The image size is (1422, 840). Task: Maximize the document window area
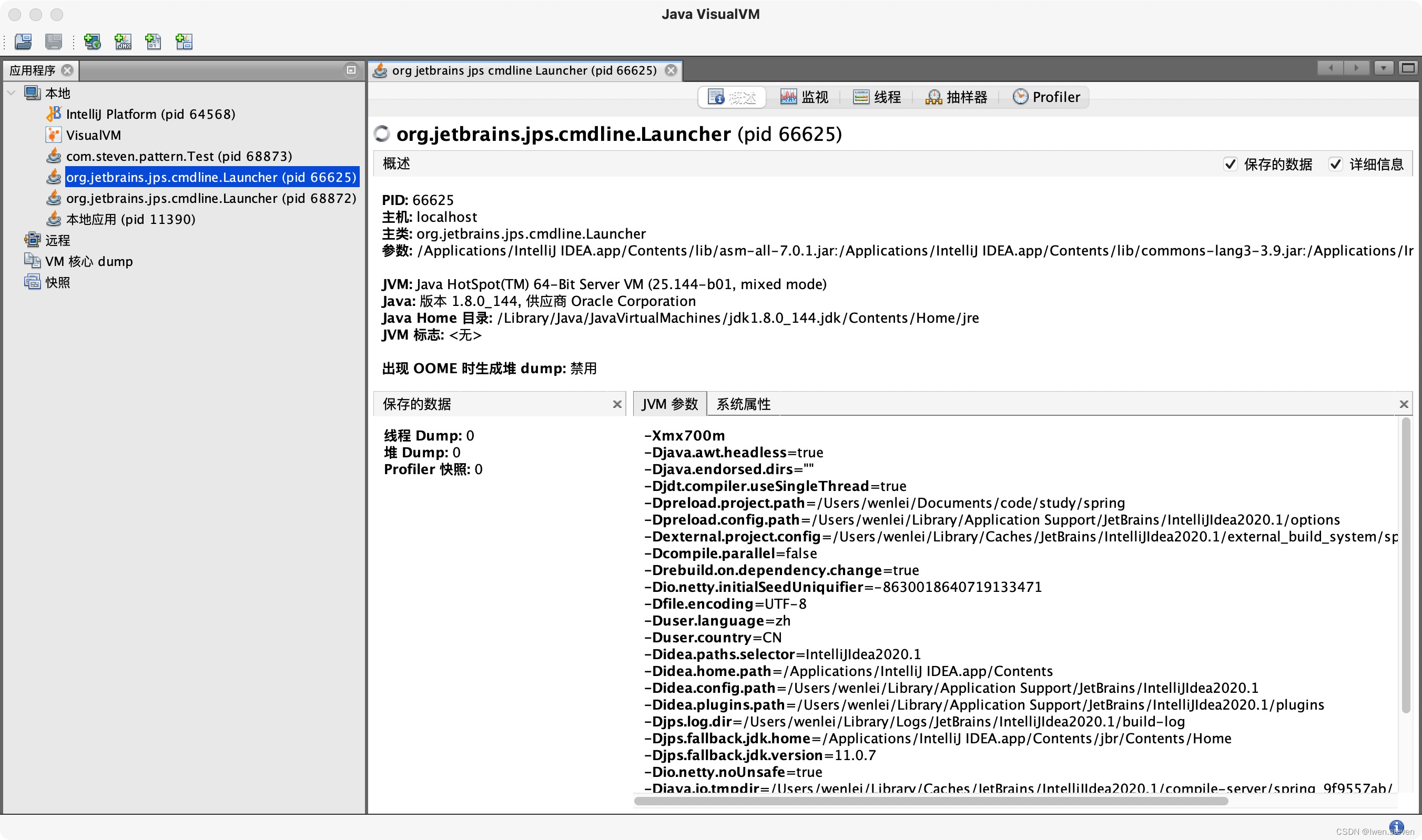pos(1408,68)
